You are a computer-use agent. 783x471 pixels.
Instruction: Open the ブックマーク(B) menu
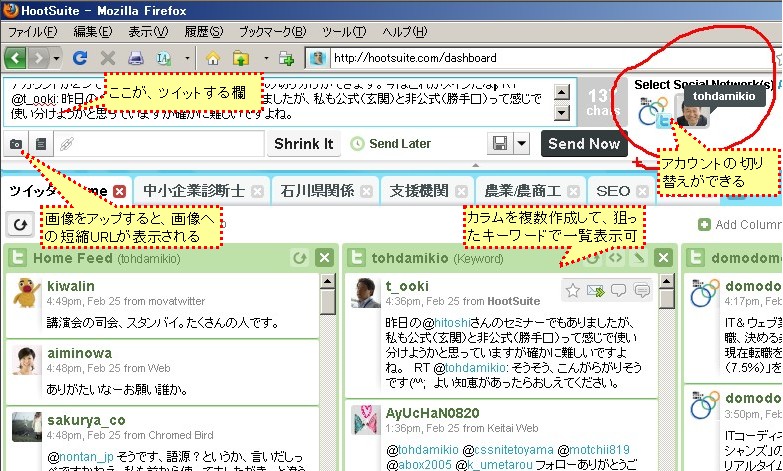coord(272,32)
